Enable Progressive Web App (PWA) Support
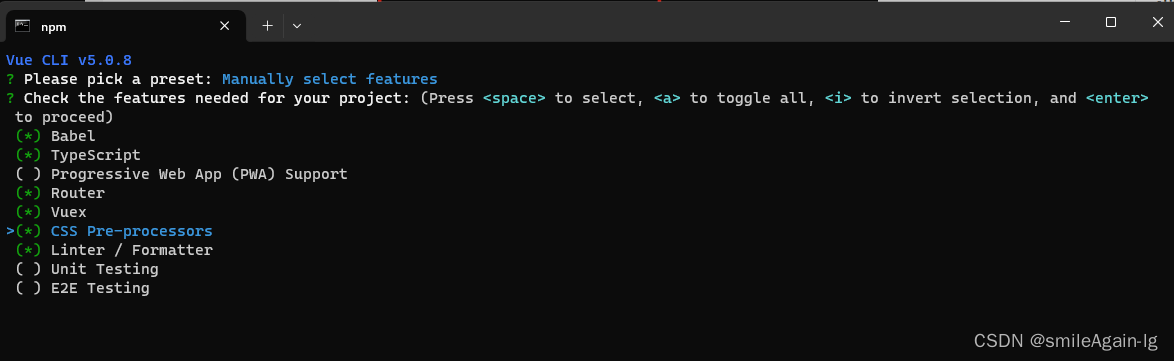Viewport: 1174px width, 361px height. point(181,174)
